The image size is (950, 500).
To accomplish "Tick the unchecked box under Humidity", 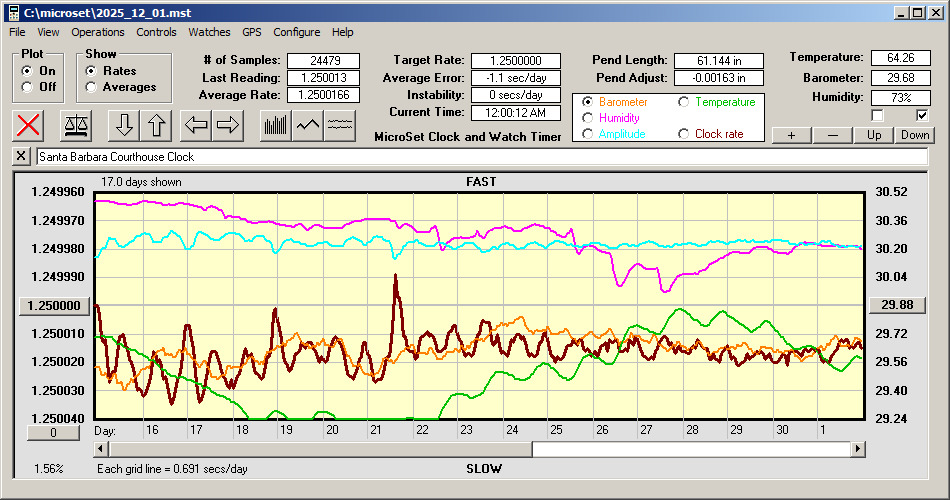I will click(x=878, y=116).
